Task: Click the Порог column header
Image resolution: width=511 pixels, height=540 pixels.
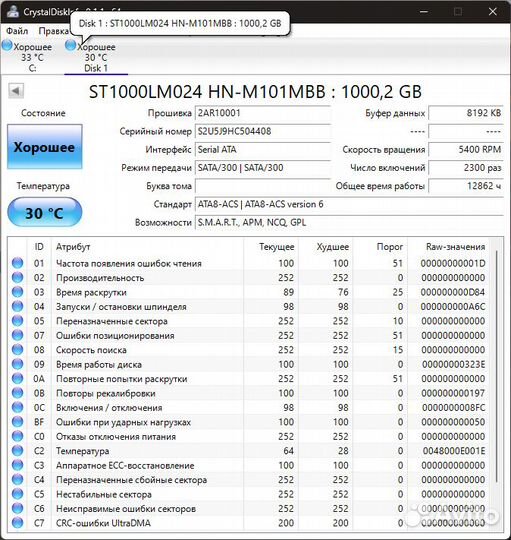Action: [380, 247]
